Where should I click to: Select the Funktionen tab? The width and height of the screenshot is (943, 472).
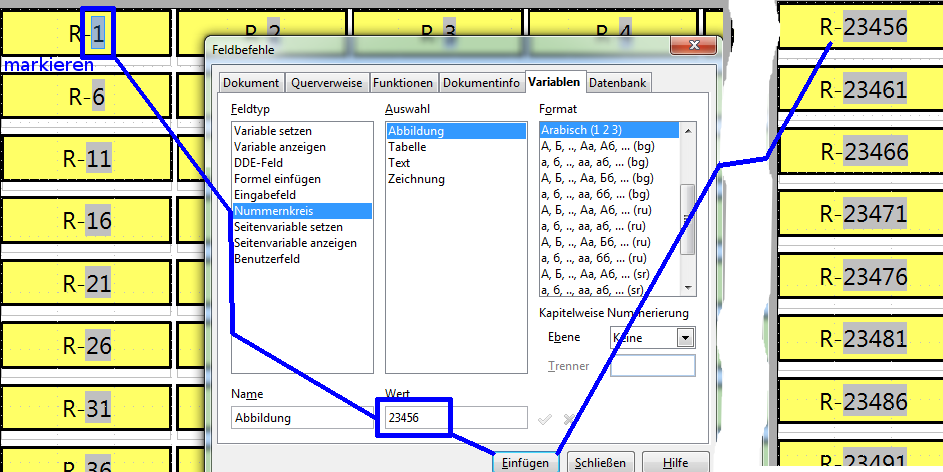[404, 83]
